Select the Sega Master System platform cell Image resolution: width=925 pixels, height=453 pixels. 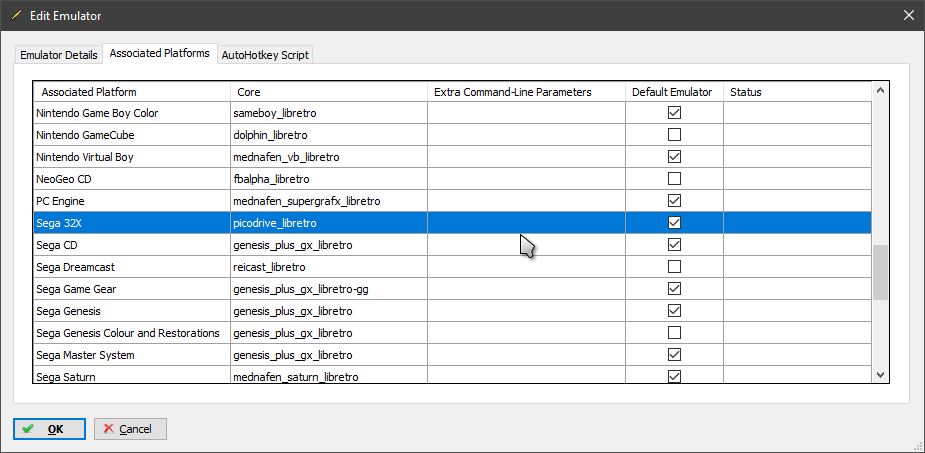(132, 355)
